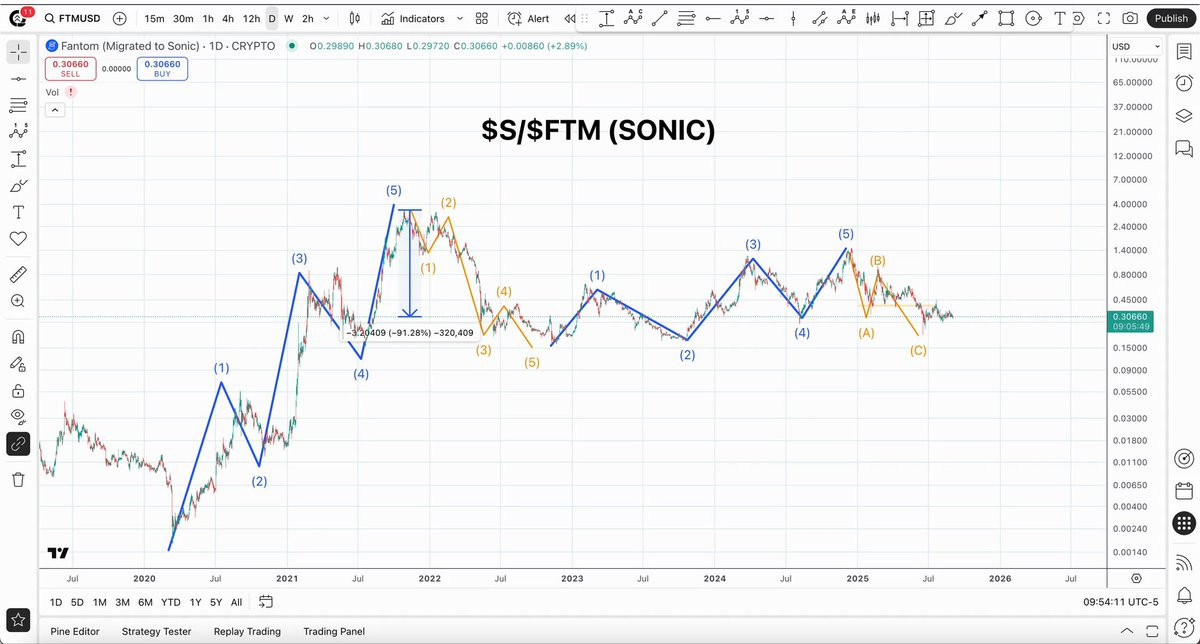Set range to 1D
Screen dimensions: 1200x644
point(56,602)
